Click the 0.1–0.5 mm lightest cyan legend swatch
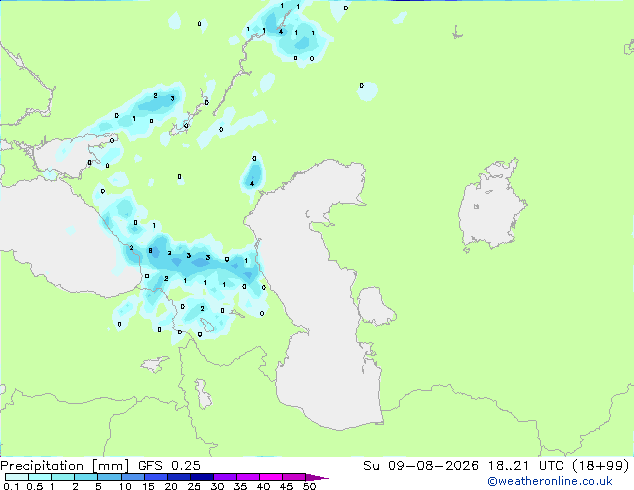The height and width of the screenshot is (490, 634). (x=17, y=477)
